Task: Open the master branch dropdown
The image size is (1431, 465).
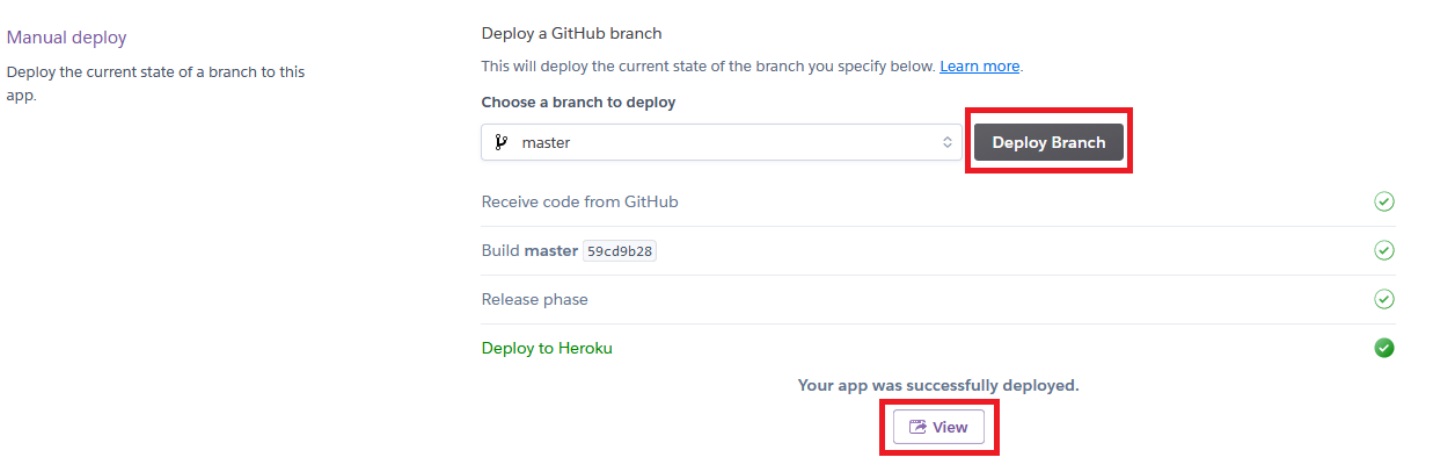Action: (x=720, y=142)
